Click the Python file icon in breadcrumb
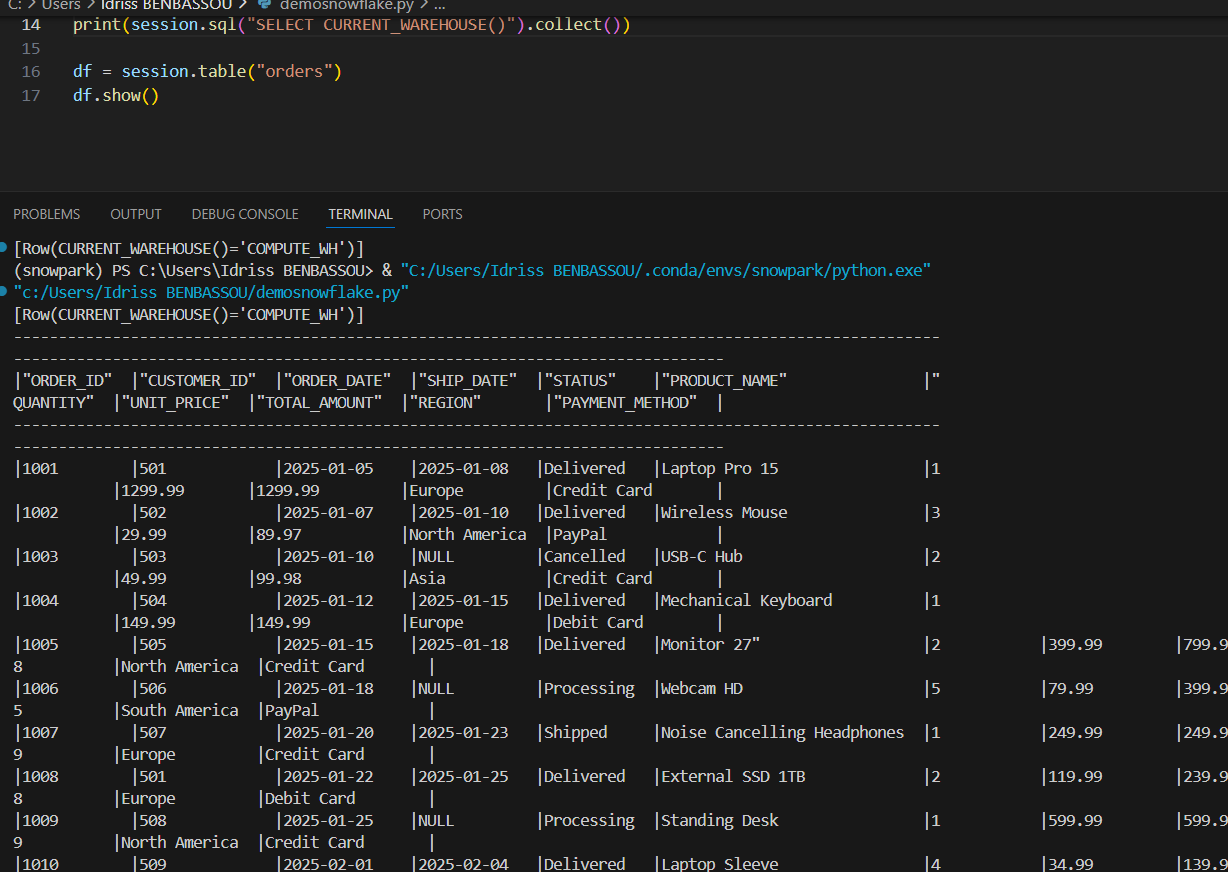 point(264,5)
